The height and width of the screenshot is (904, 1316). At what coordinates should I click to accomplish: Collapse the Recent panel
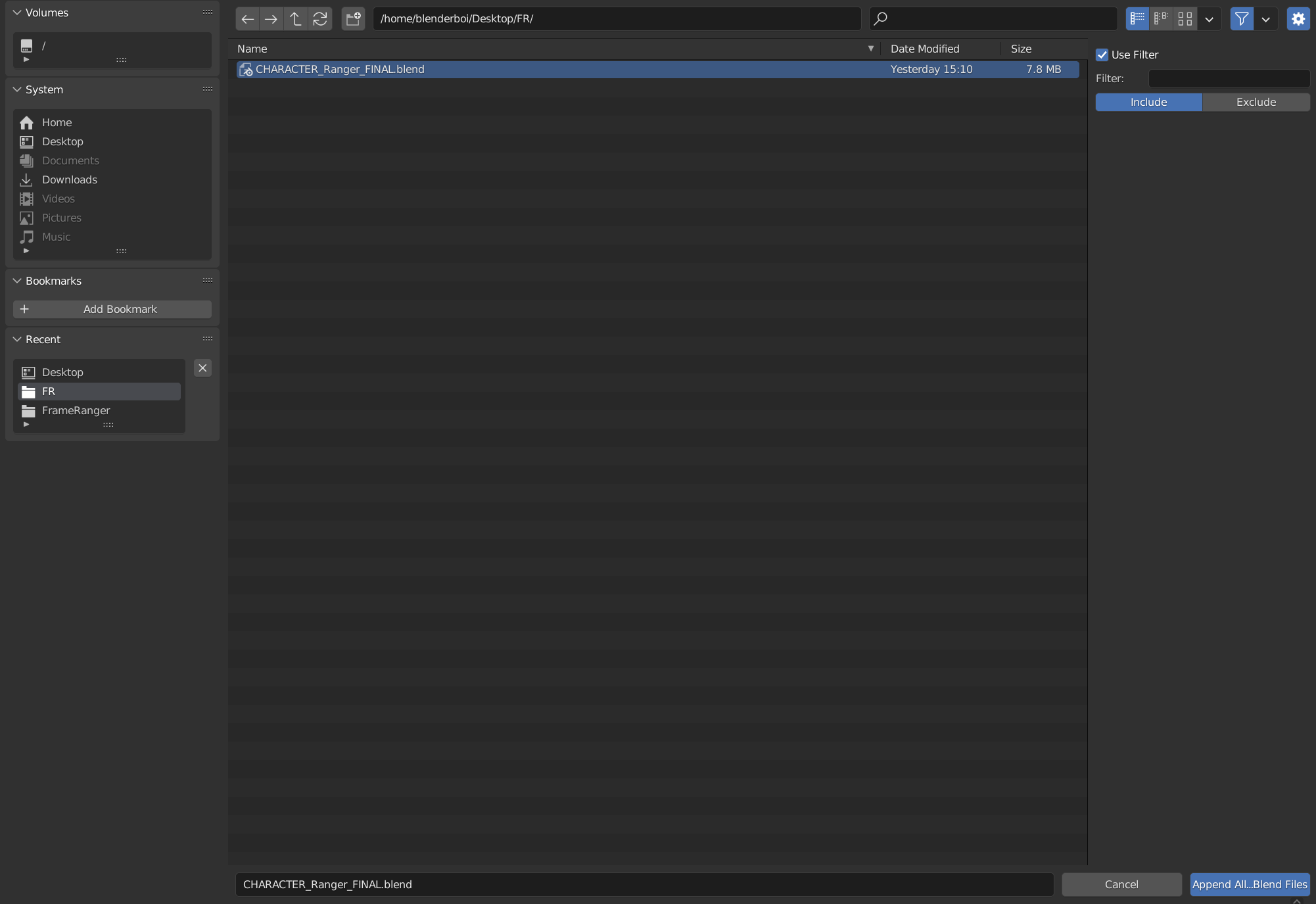pyautogui.click(x=17, y=339)
